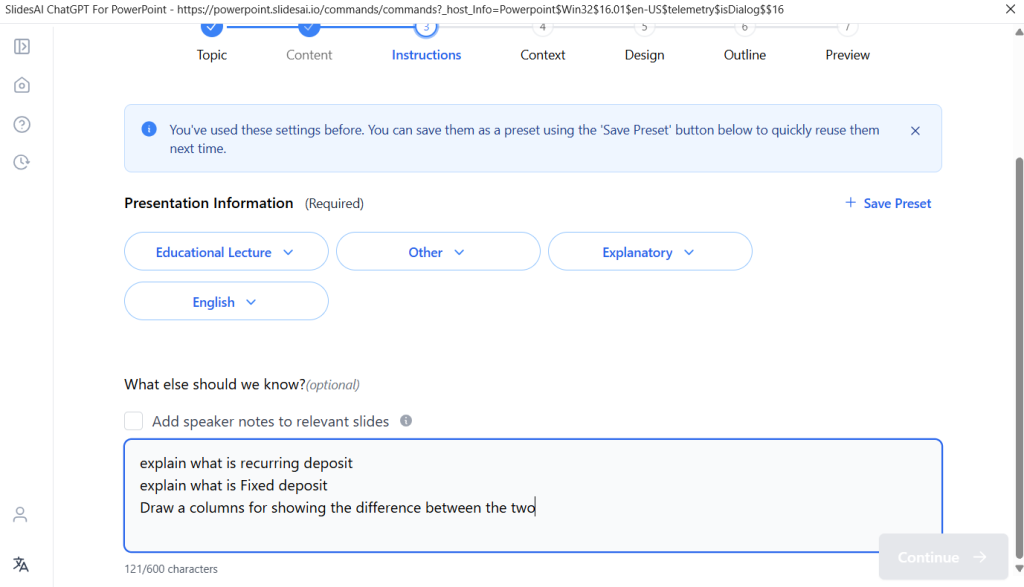1024x587 pixels.
Task: Open the user account icon
Action: coord(20,514)
